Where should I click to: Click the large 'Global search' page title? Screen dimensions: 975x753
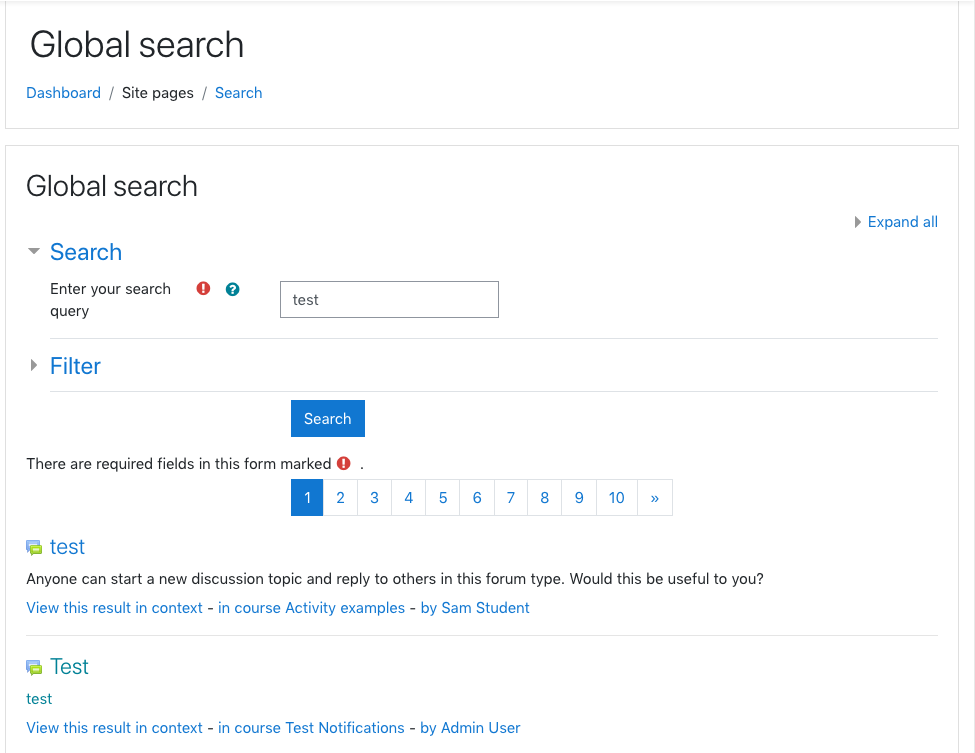click(x=137, y=45)
